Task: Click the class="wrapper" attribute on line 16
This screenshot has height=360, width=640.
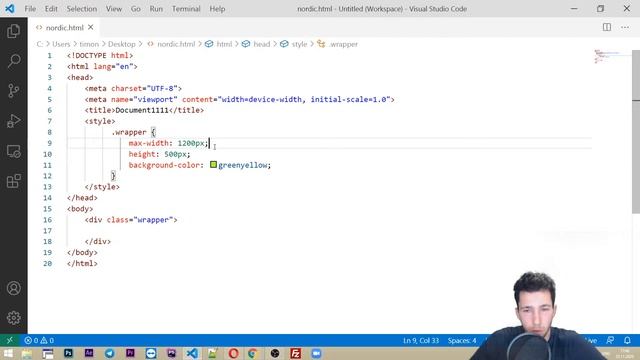Action: tap(140, 220)
